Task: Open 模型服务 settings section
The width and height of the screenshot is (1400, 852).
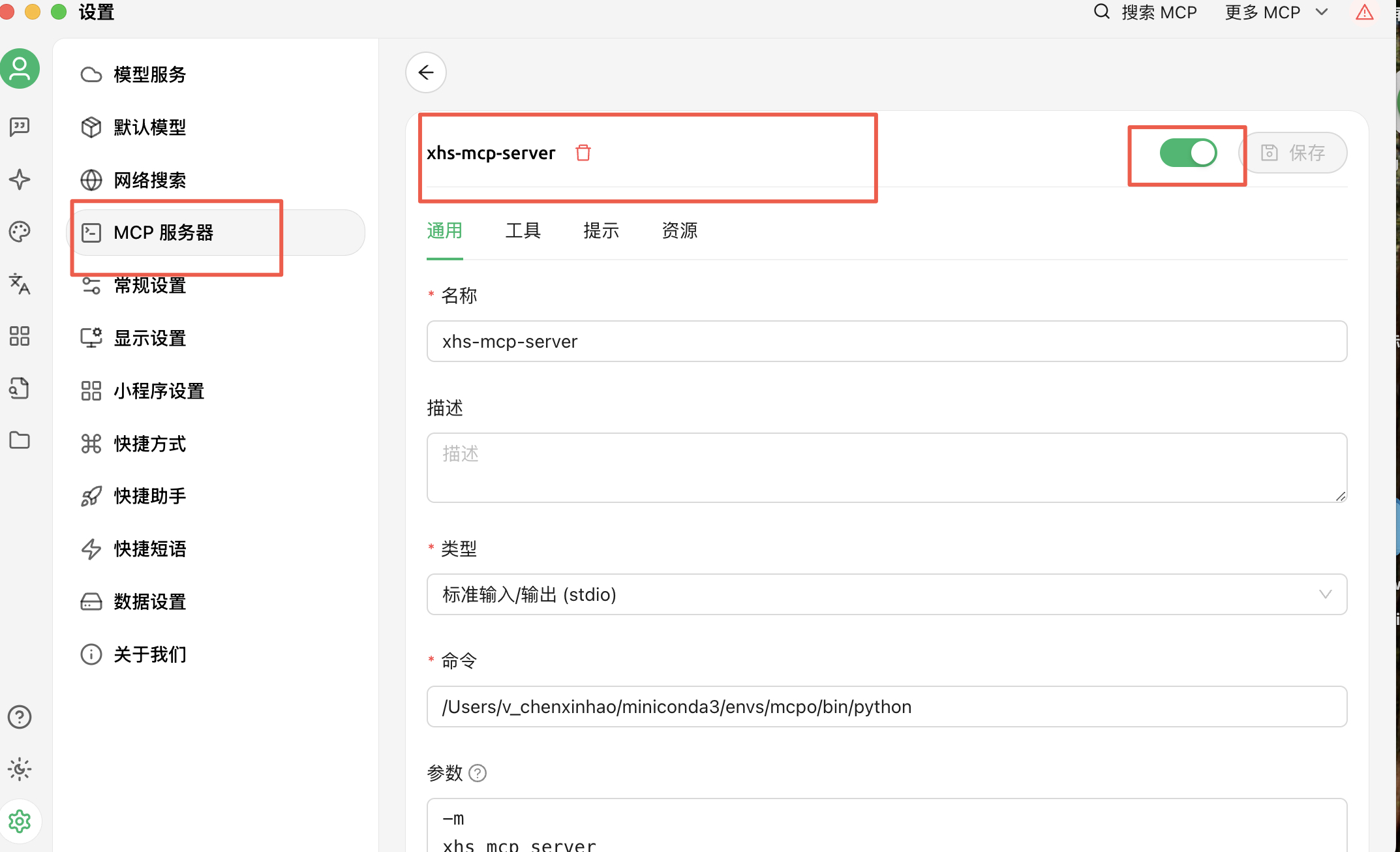Action: coord(149,74)
